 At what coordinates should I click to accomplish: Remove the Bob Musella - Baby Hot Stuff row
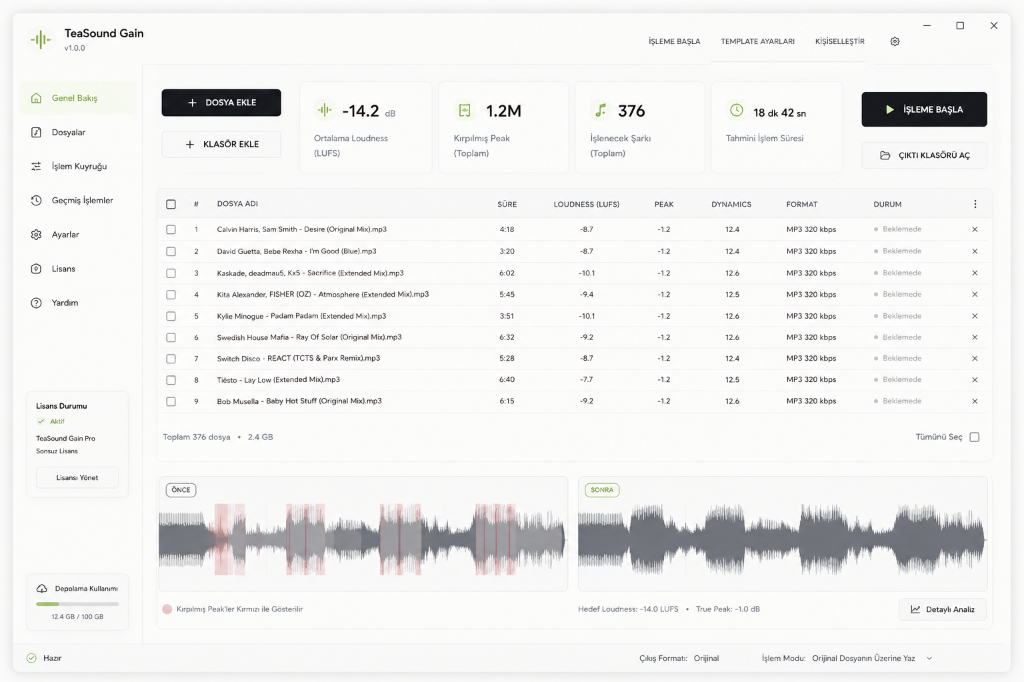(974, 401)
